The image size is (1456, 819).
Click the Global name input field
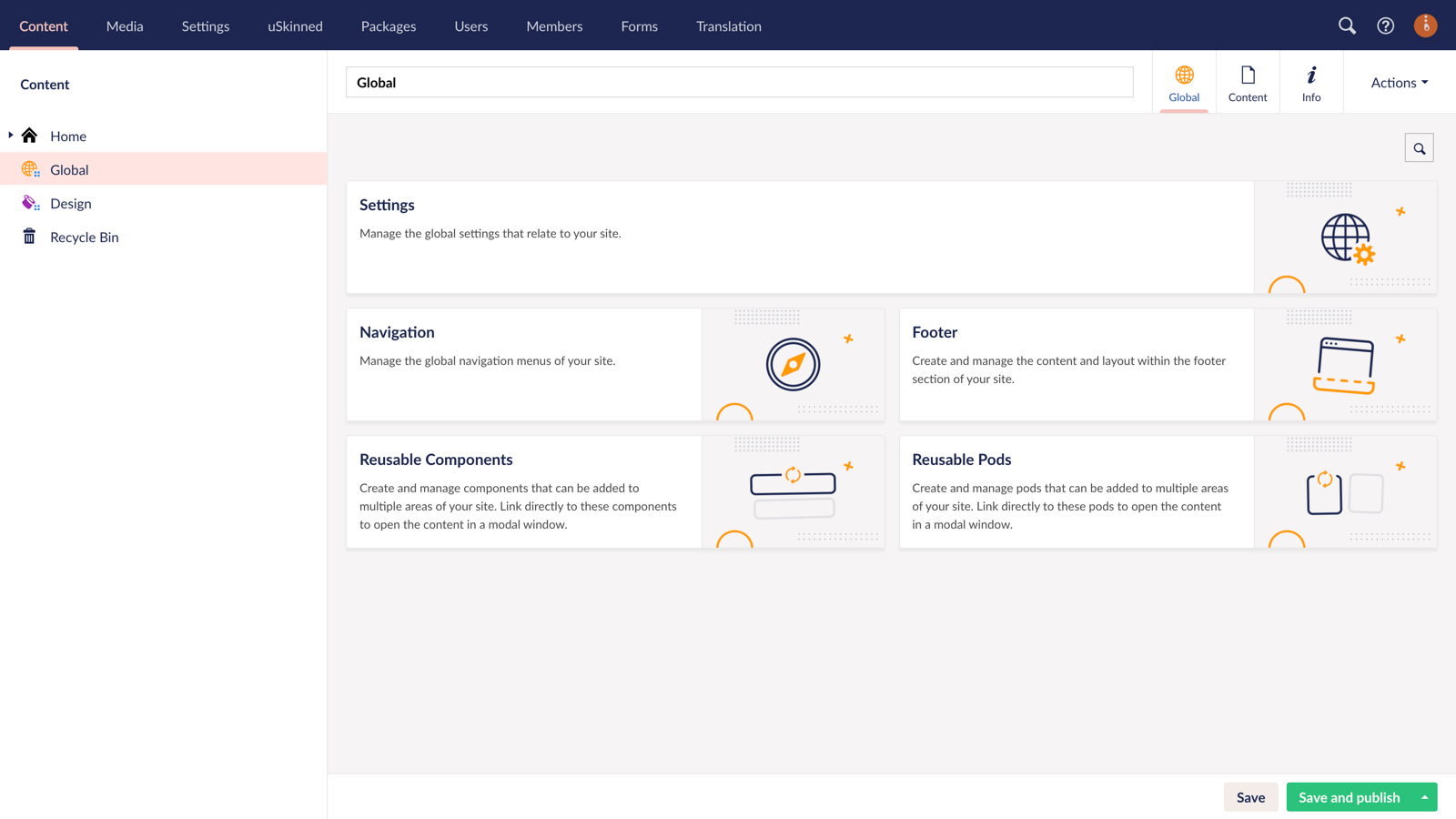click(739, 82)
